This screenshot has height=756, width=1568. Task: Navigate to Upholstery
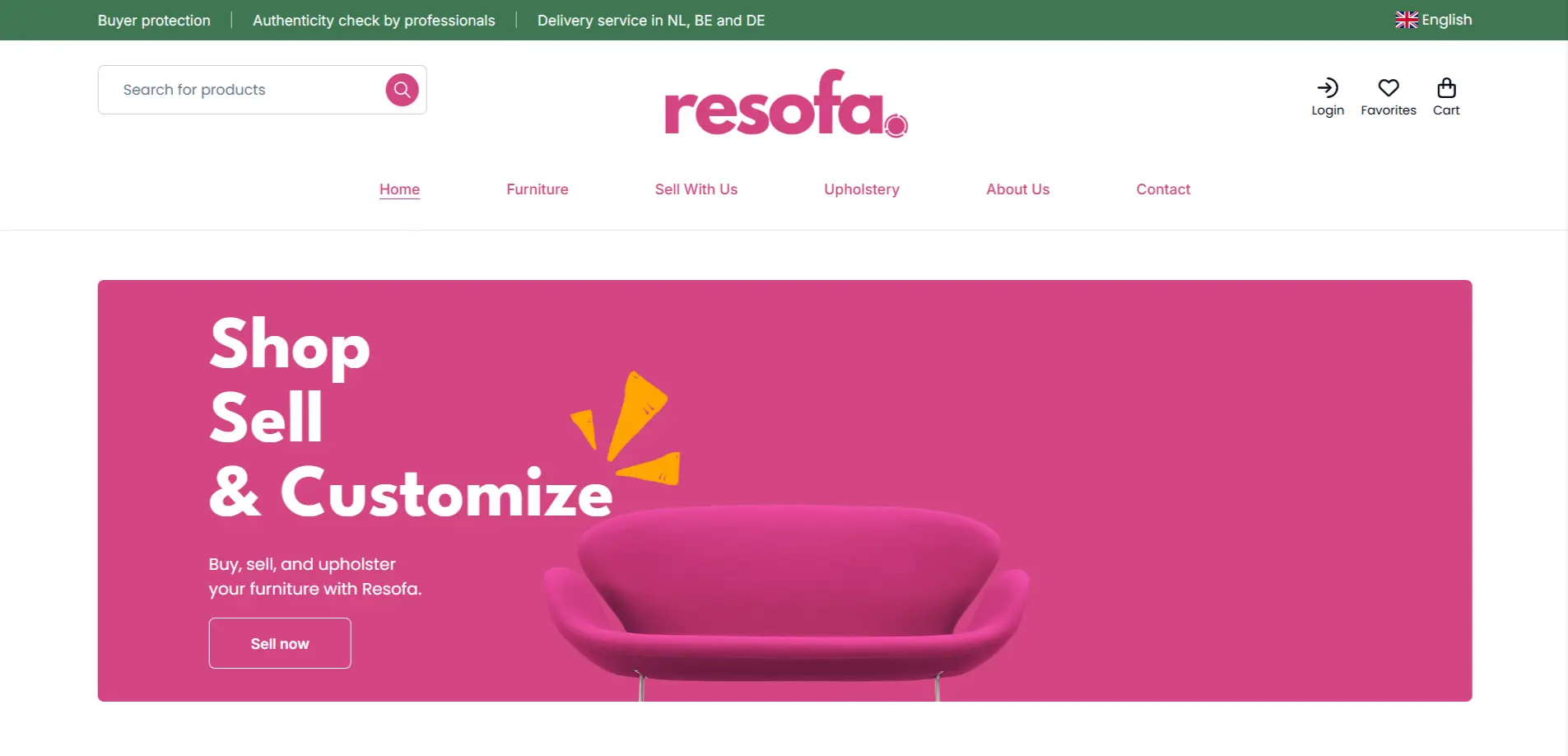pos(862,189)
